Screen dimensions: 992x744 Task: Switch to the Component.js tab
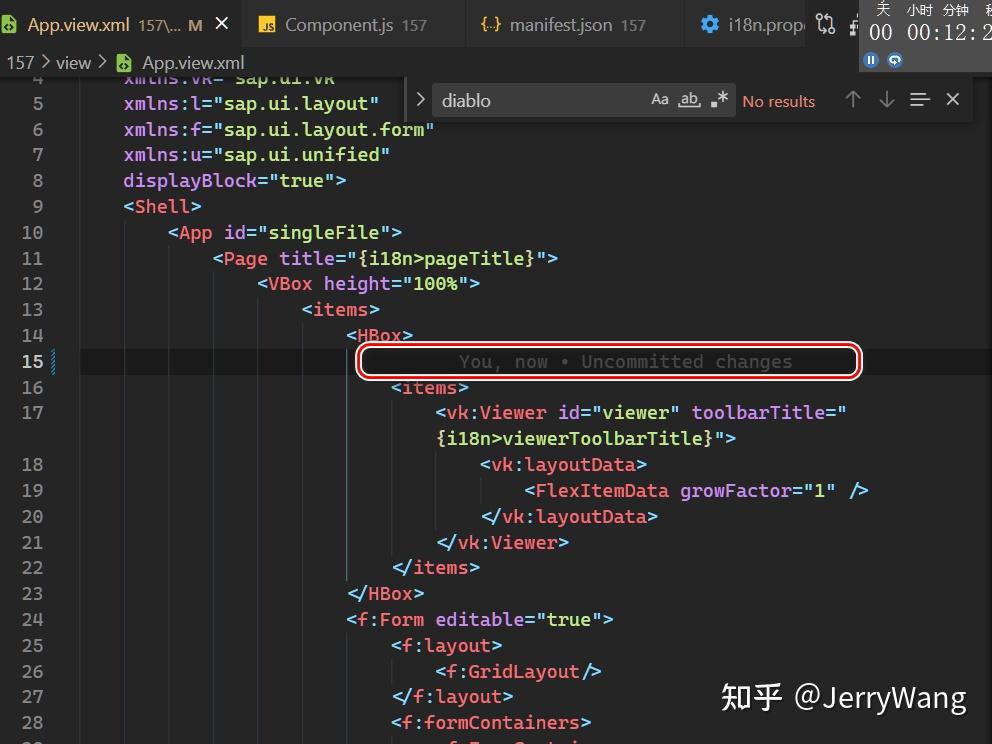tap(354, 25)
